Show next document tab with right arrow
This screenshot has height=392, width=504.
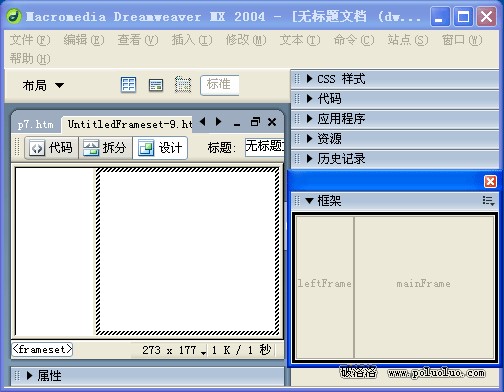click(x=219, y=122)
